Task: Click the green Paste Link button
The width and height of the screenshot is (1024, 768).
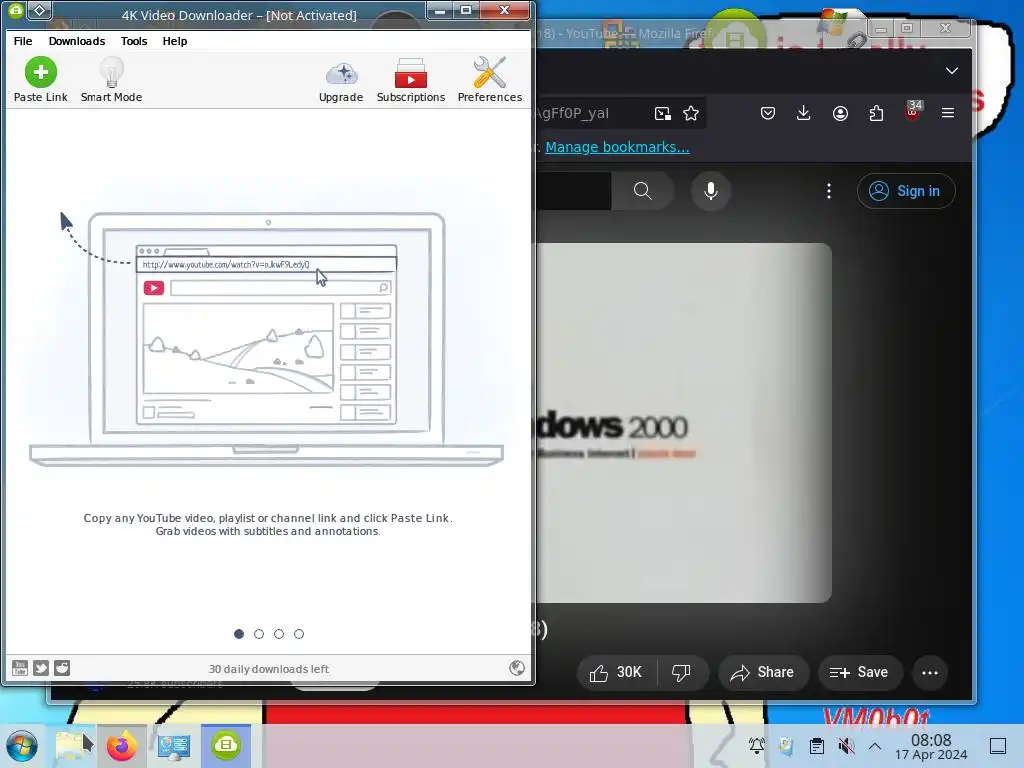Action: coord(40,80)
